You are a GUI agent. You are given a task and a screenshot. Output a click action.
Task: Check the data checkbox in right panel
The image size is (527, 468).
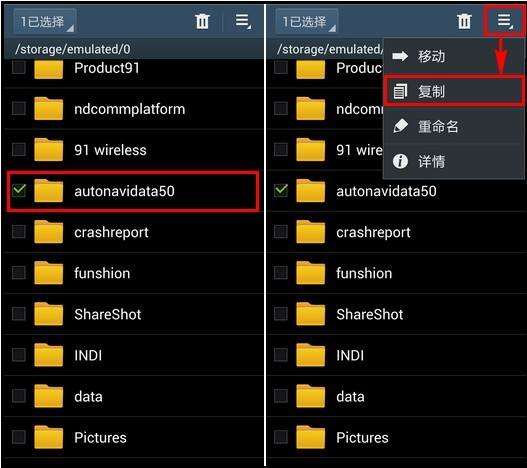[281, 396]
